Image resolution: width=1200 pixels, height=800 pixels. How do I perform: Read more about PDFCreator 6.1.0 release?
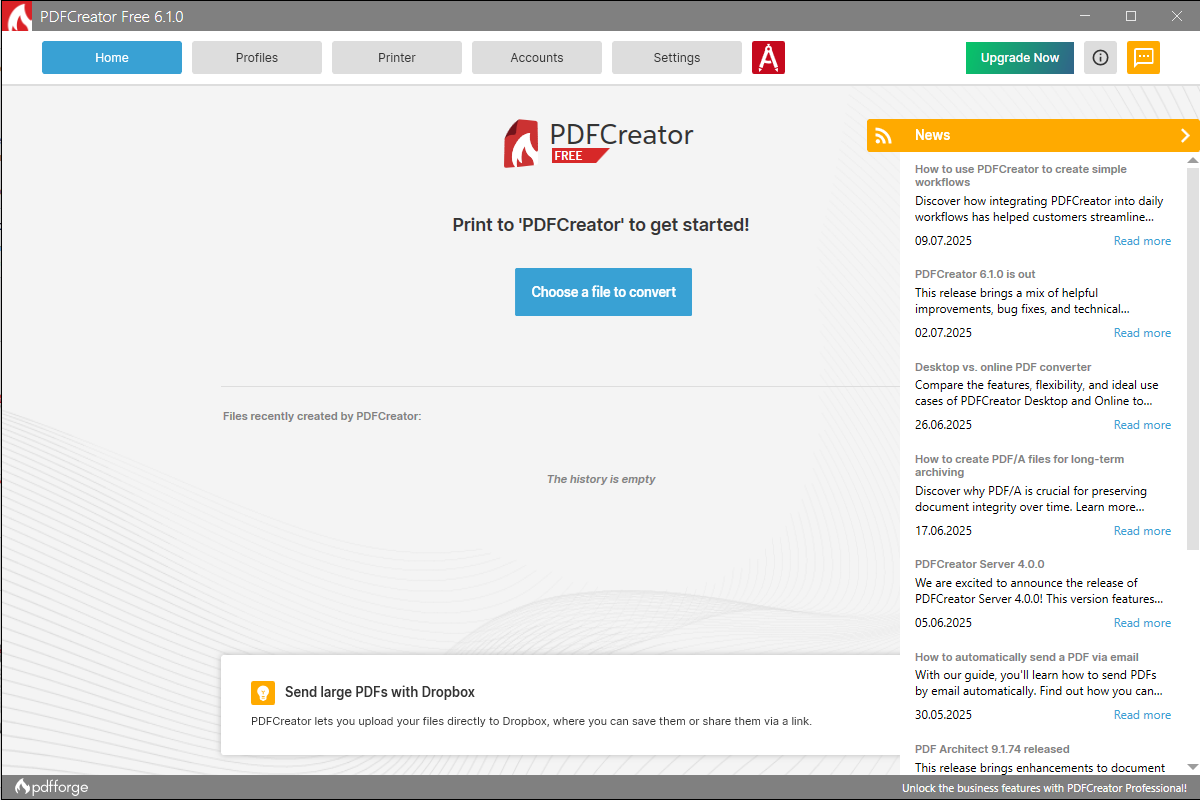point(1142,333)
